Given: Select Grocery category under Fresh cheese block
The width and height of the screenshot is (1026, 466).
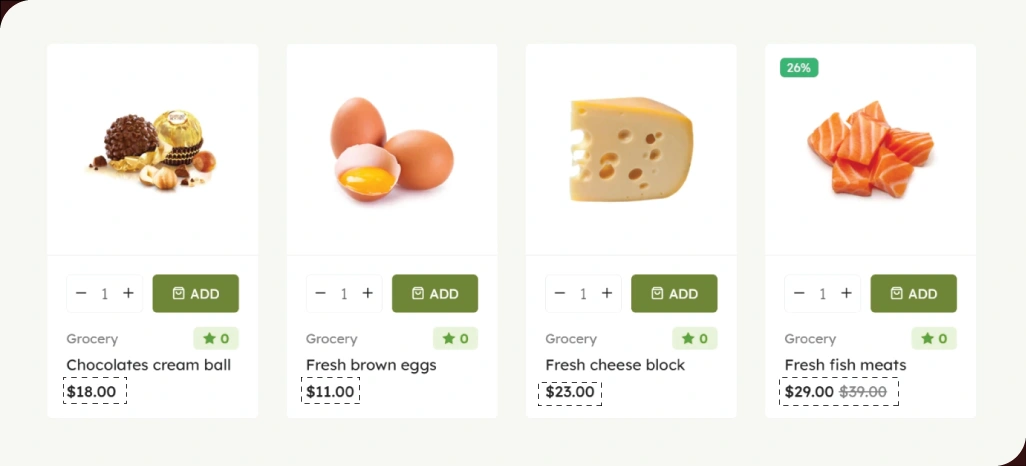Looking at the screenshot, I should 571,339.
